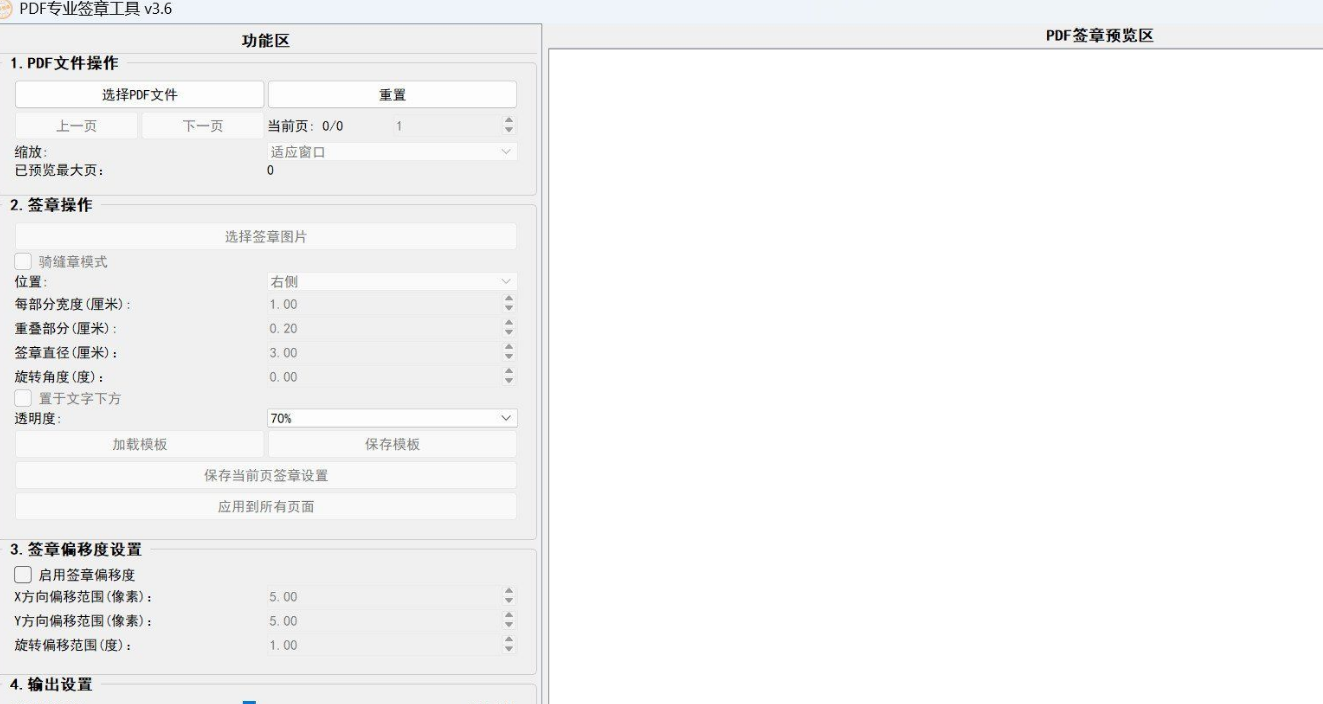Click down arrow of 重叠部分 spinner
The height and width of the screenshot is (704, 1323).
[x=508, y=333]
